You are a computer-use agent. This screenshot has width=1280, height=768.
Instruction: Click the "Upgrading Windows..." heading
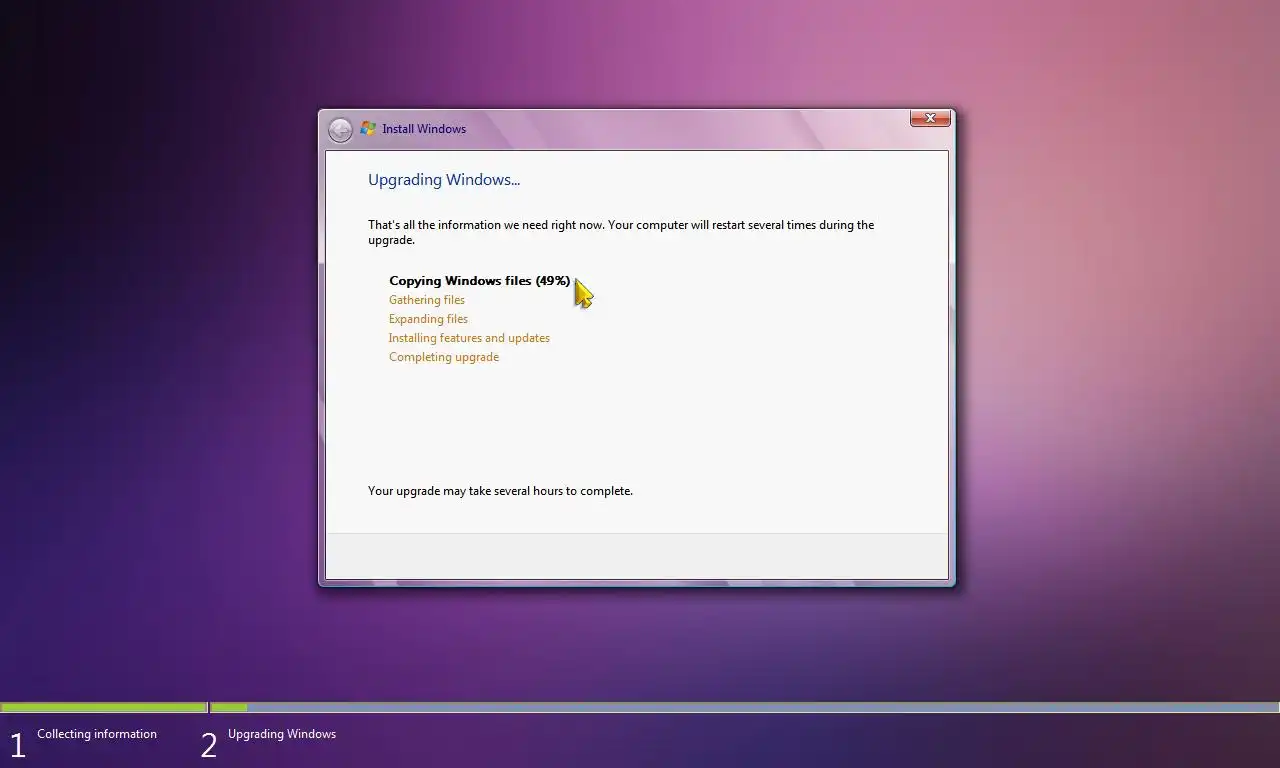coord(444,180)
